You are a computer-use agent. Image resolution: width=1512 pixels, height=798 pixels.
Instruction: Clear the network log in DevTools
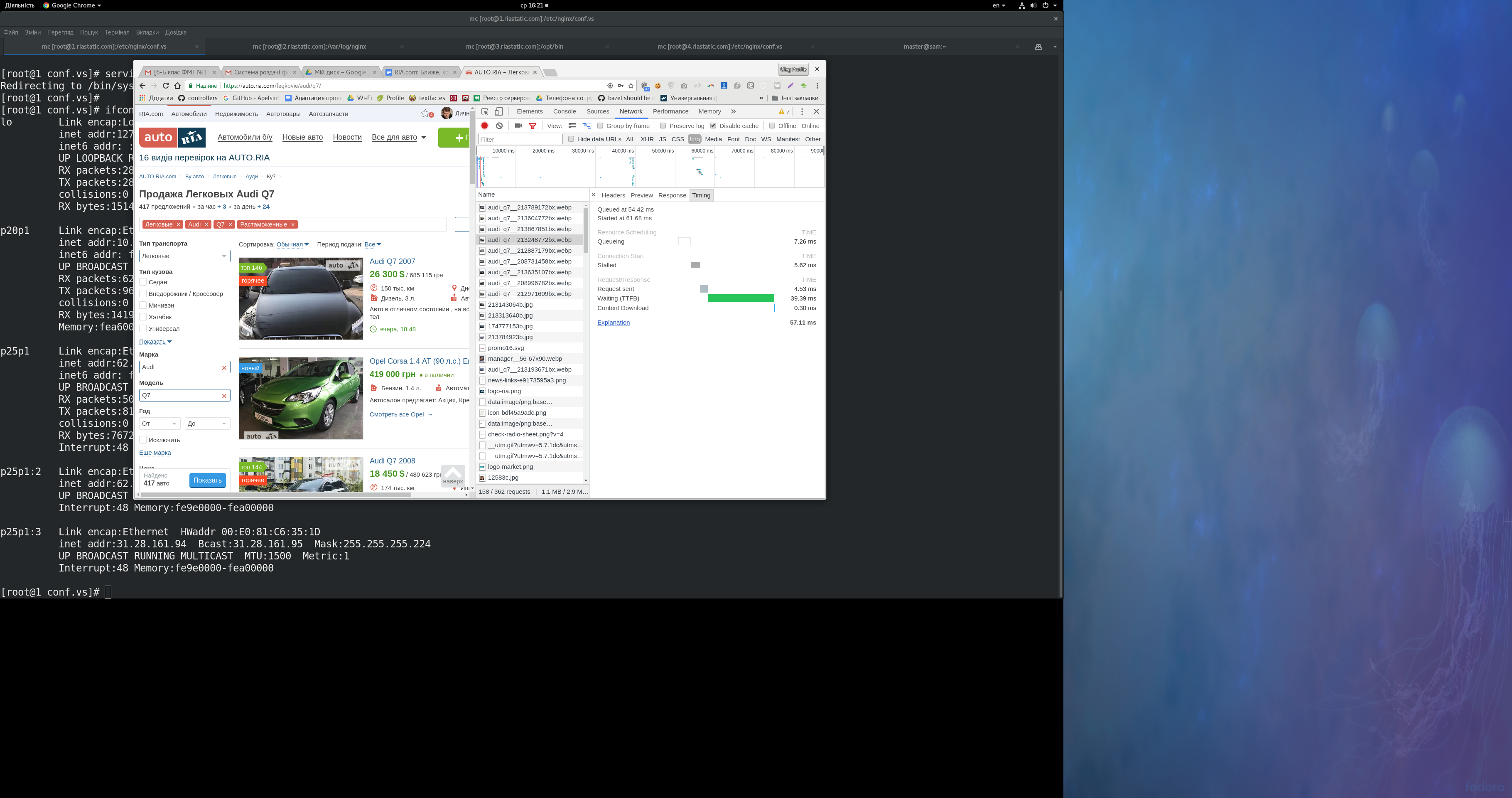(x=499, y=126)
